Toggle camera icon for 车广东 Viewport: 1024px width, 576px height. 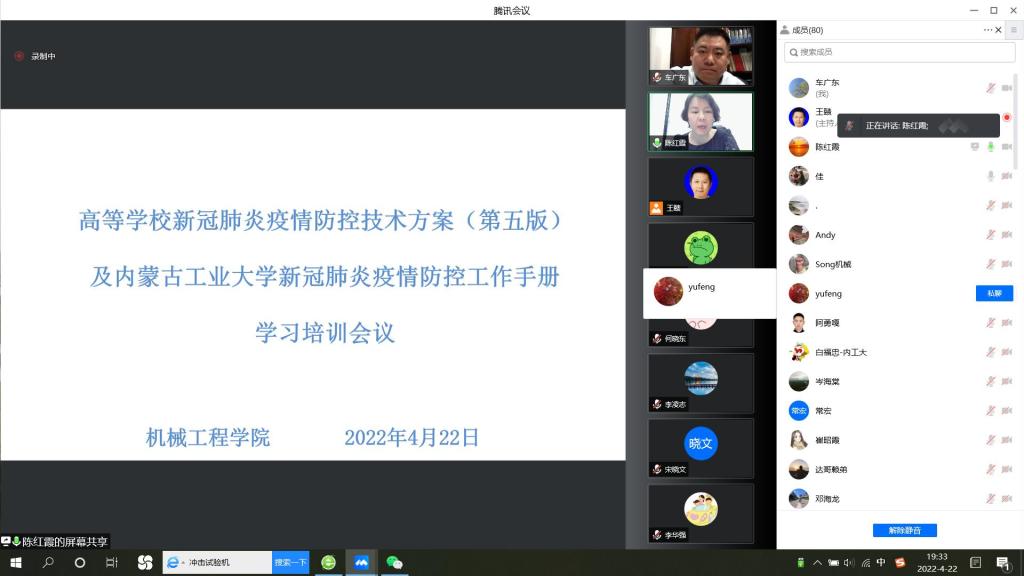(x=1007, y=88)
